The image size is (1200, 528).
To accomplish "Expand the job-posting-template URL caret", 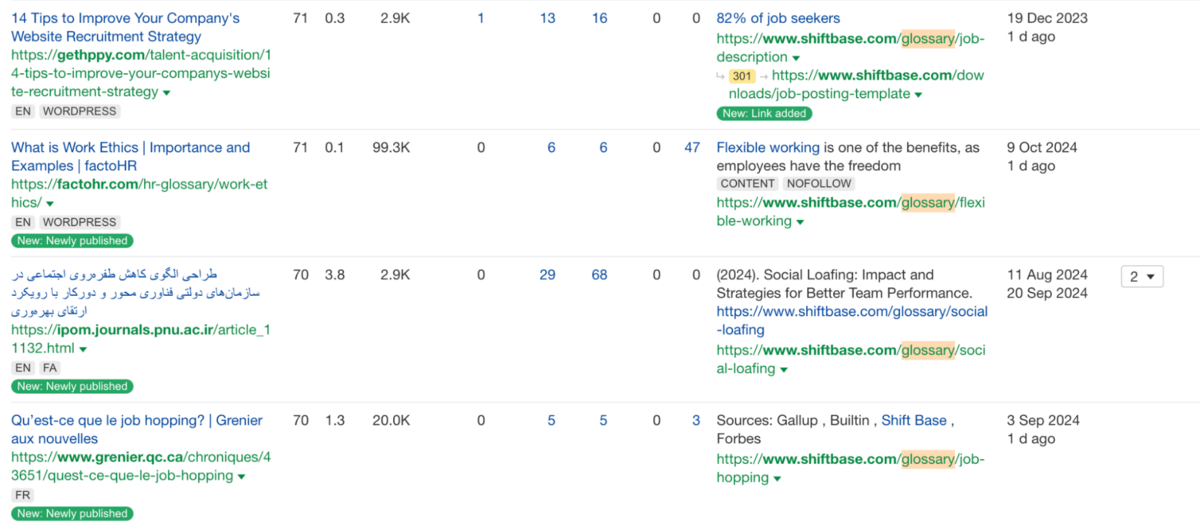I will (918, 95).
